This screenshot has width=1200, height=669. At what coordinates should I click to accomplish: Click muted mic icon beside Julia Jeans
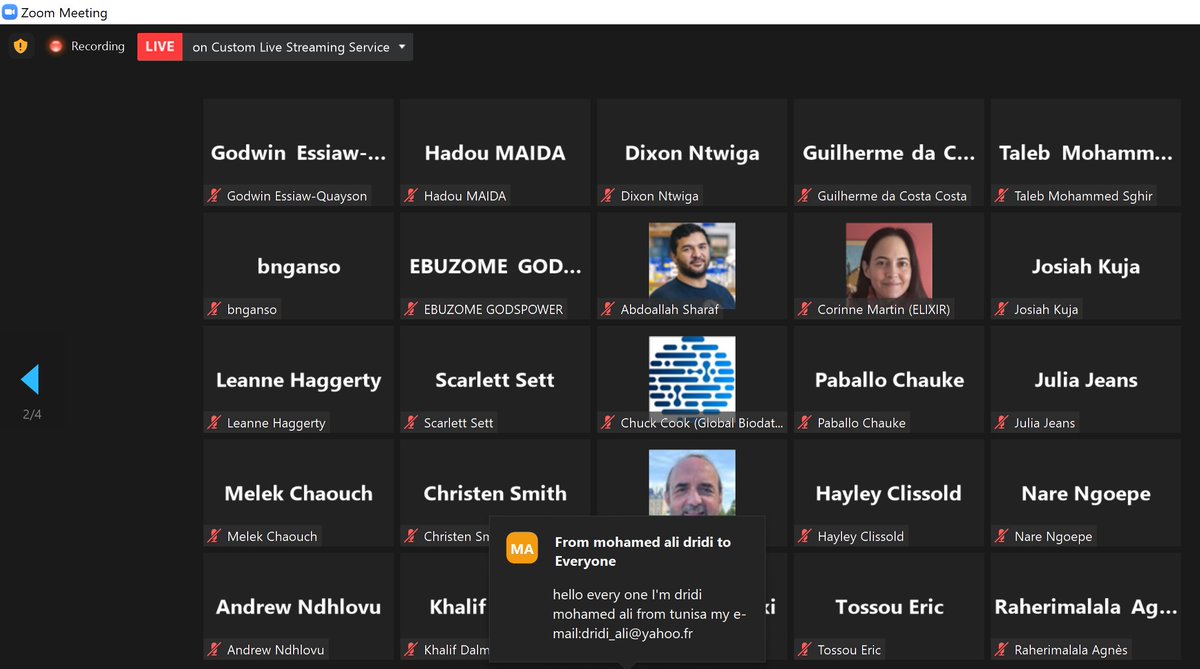(x=1002, y=423)
